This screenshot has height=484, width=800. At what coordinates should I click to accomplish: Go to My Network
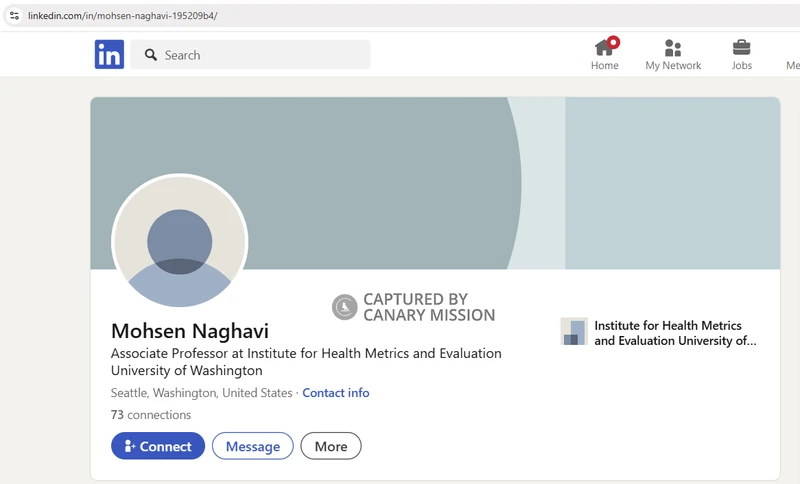tap(673, 55)
